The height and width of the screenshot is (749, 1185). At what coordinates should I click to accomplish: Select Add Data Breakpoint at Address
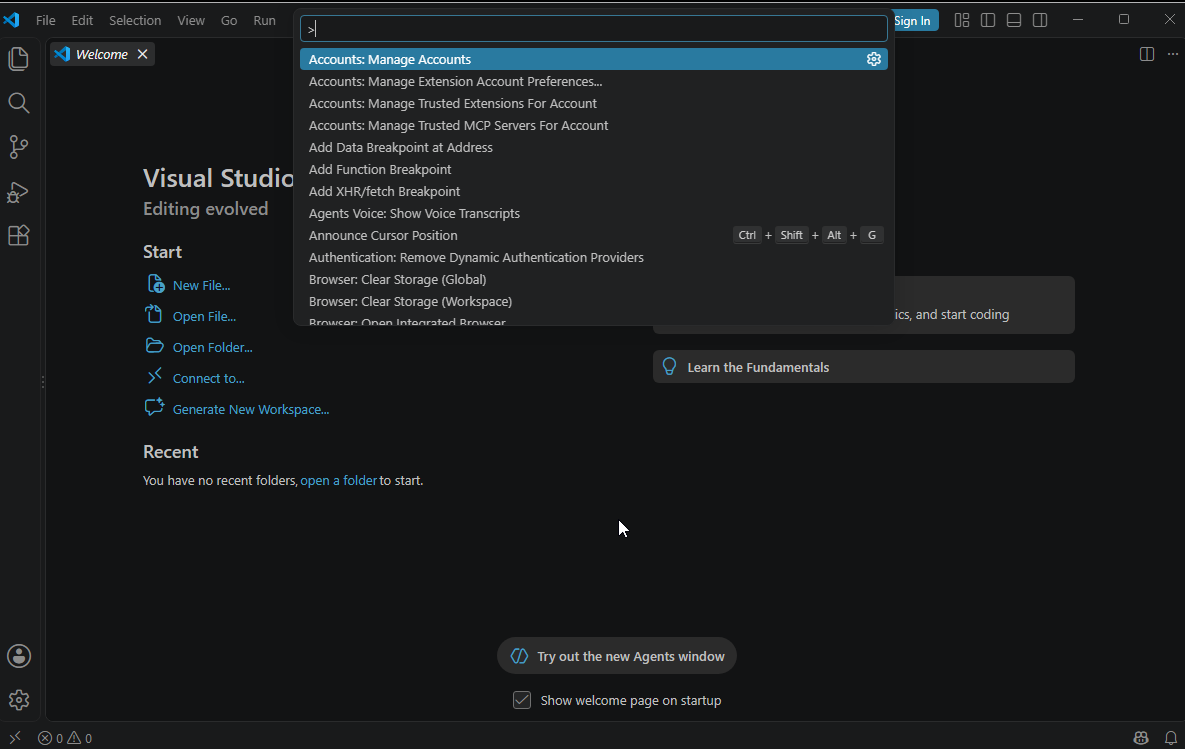click(x=594, y=147)
